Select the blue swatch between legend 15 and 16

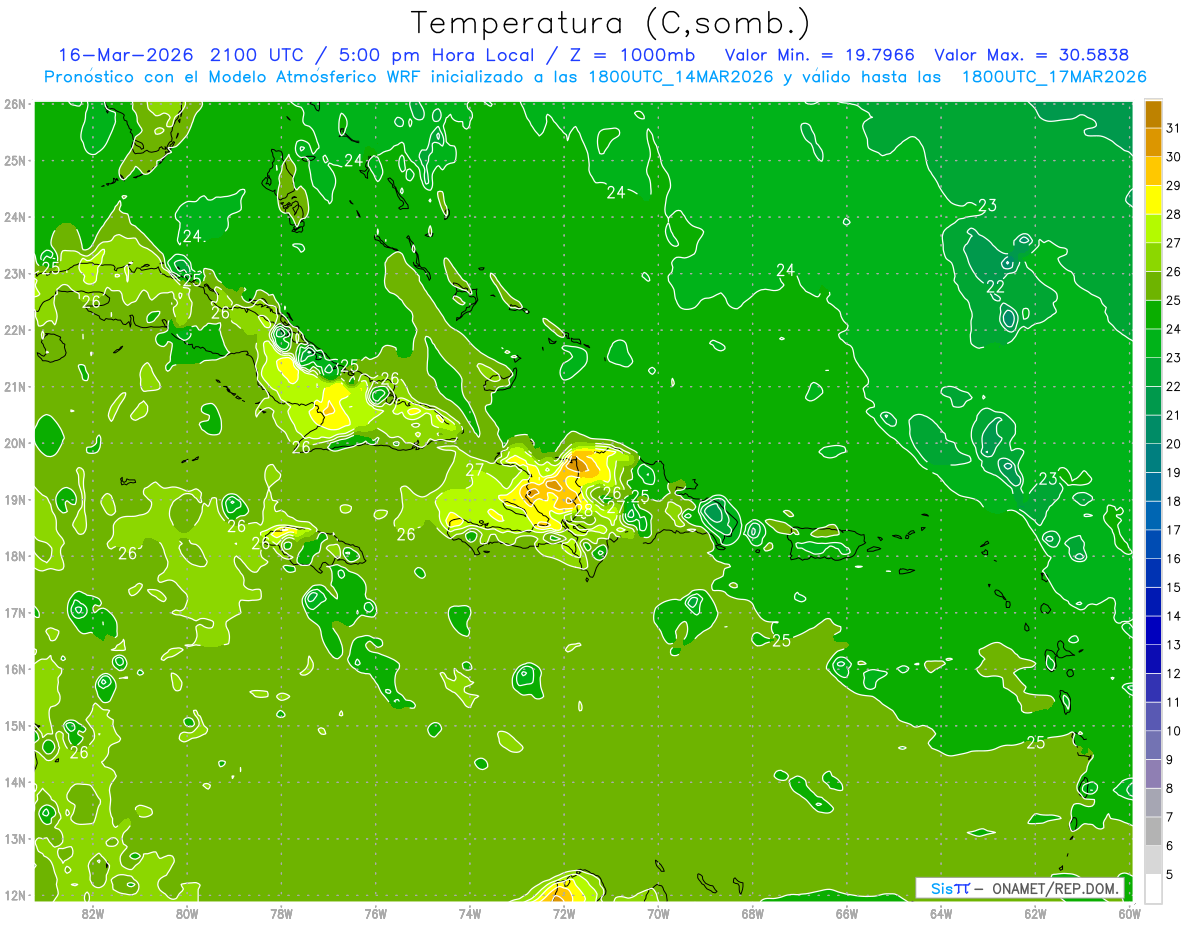[1153, 572]
